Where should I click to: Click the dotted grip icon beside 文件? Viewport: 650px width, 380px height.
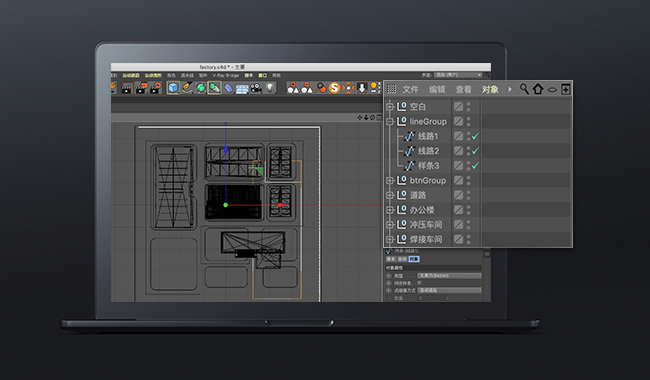(392, 89)
